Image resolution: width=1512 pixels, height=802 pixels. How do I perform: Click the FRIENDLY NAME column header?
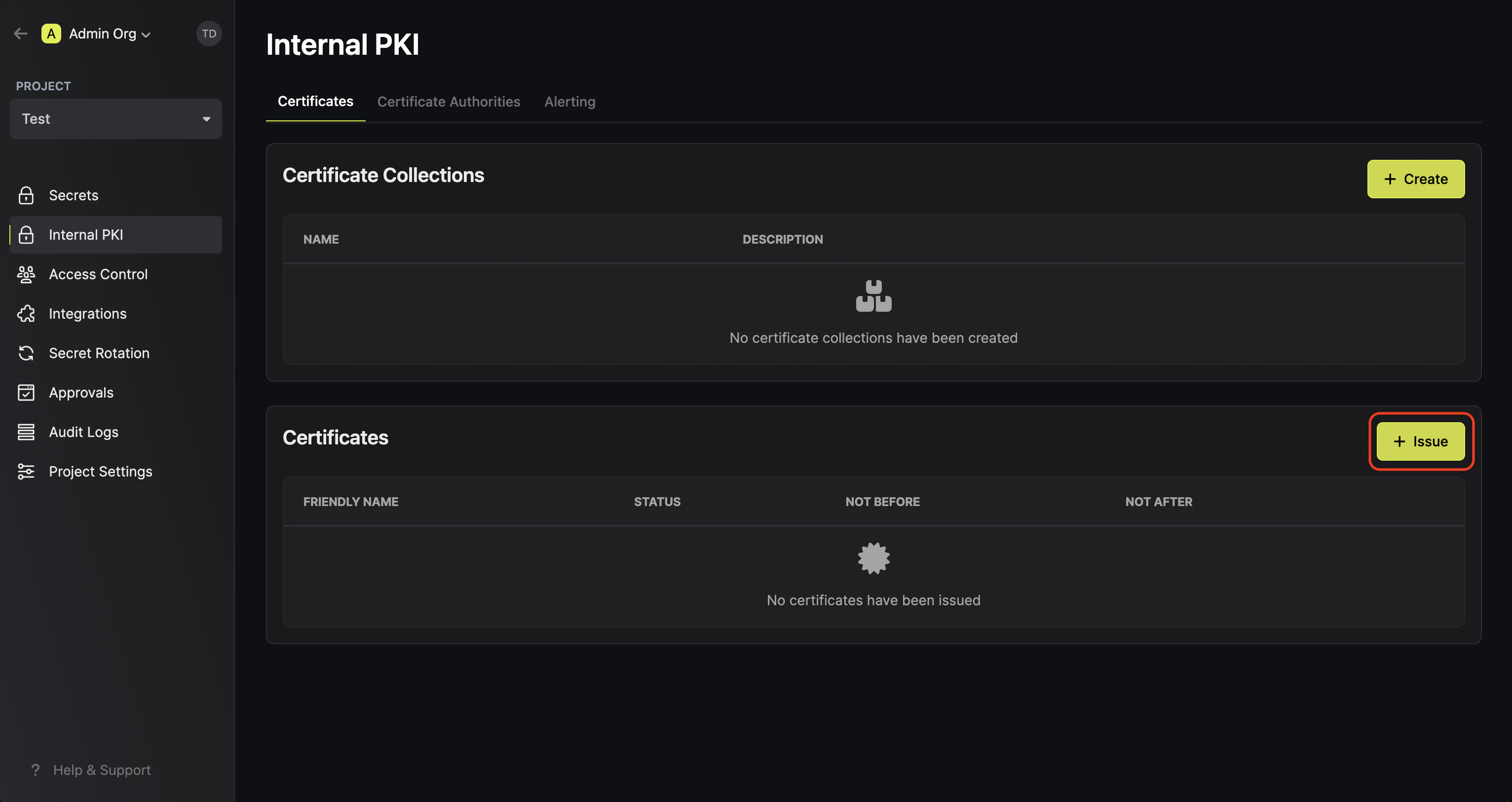(350, 502)
